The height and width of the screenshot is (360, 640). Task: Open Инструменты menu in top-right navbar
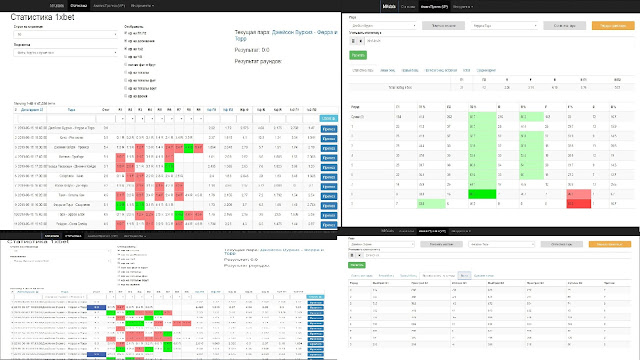(x=463, y=7)
